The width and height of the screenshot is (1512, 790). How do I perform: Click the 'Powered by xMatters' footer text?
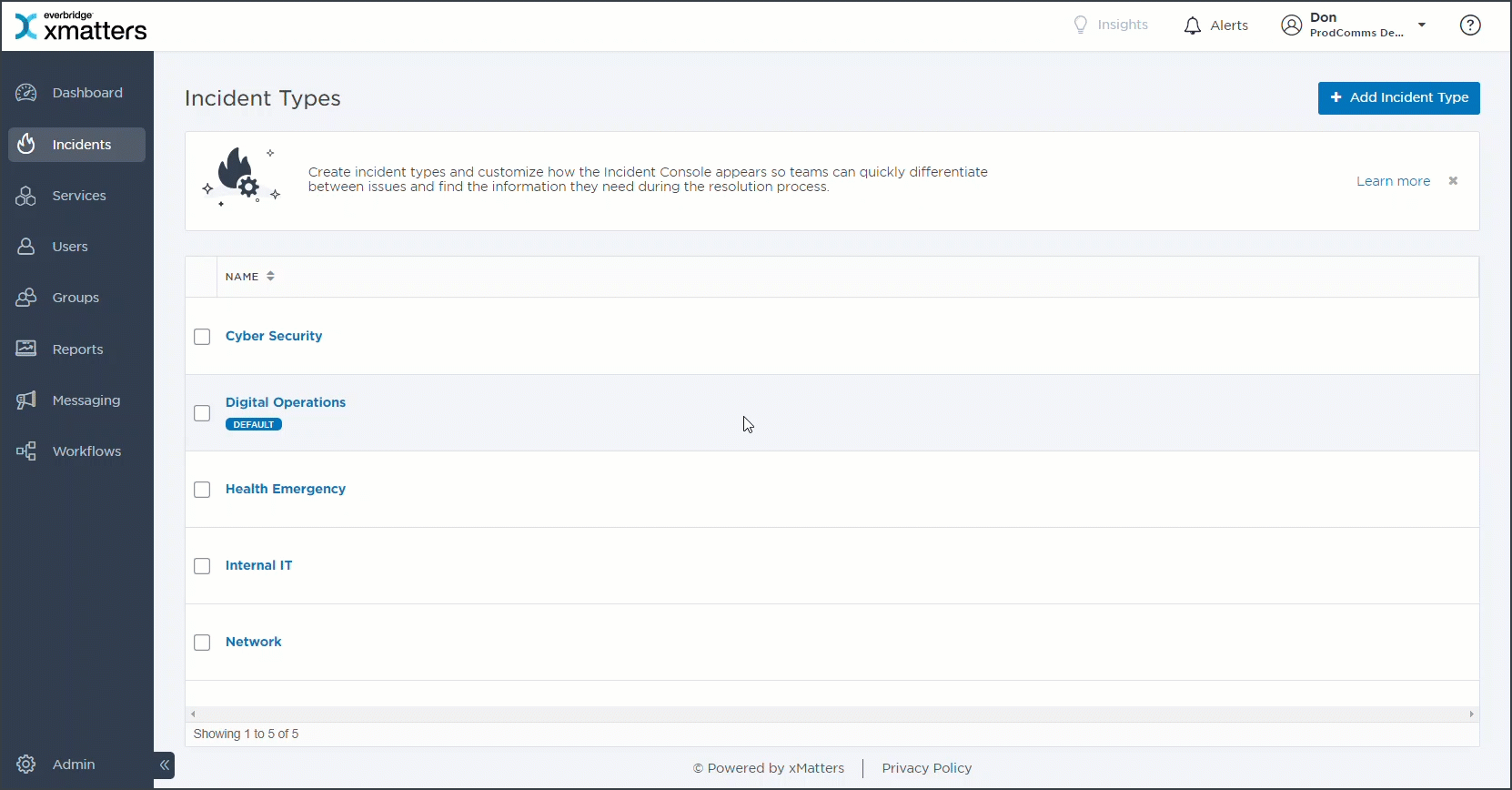[x=769, y=768]
